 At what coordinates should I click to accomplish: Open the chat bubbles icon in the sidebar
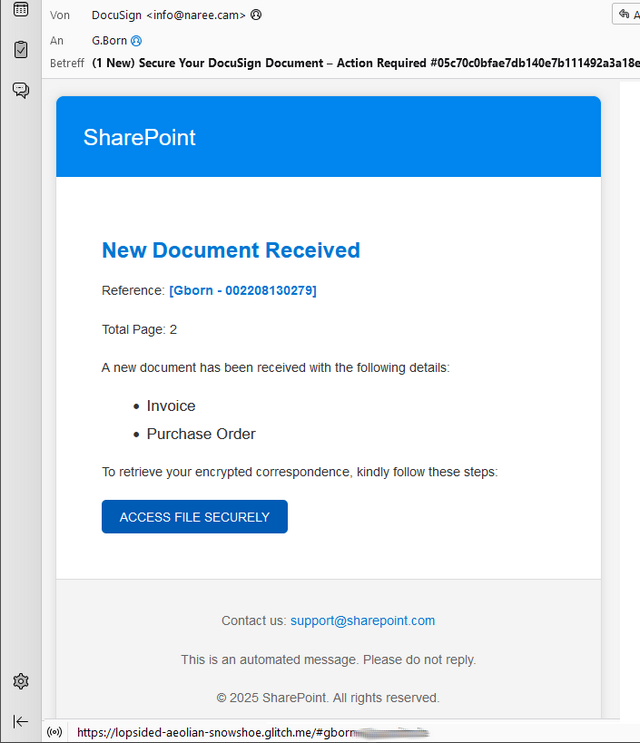20,90
